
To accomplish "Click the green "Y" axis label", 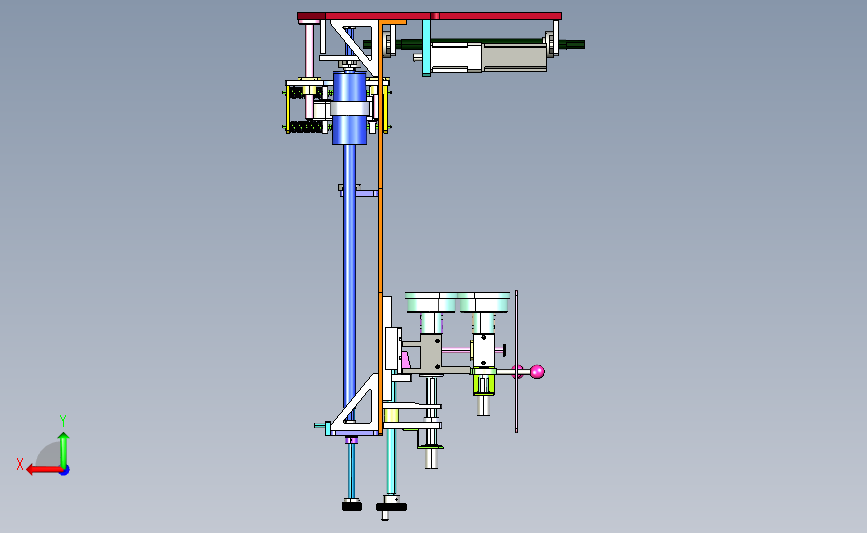I will (62, 421).
